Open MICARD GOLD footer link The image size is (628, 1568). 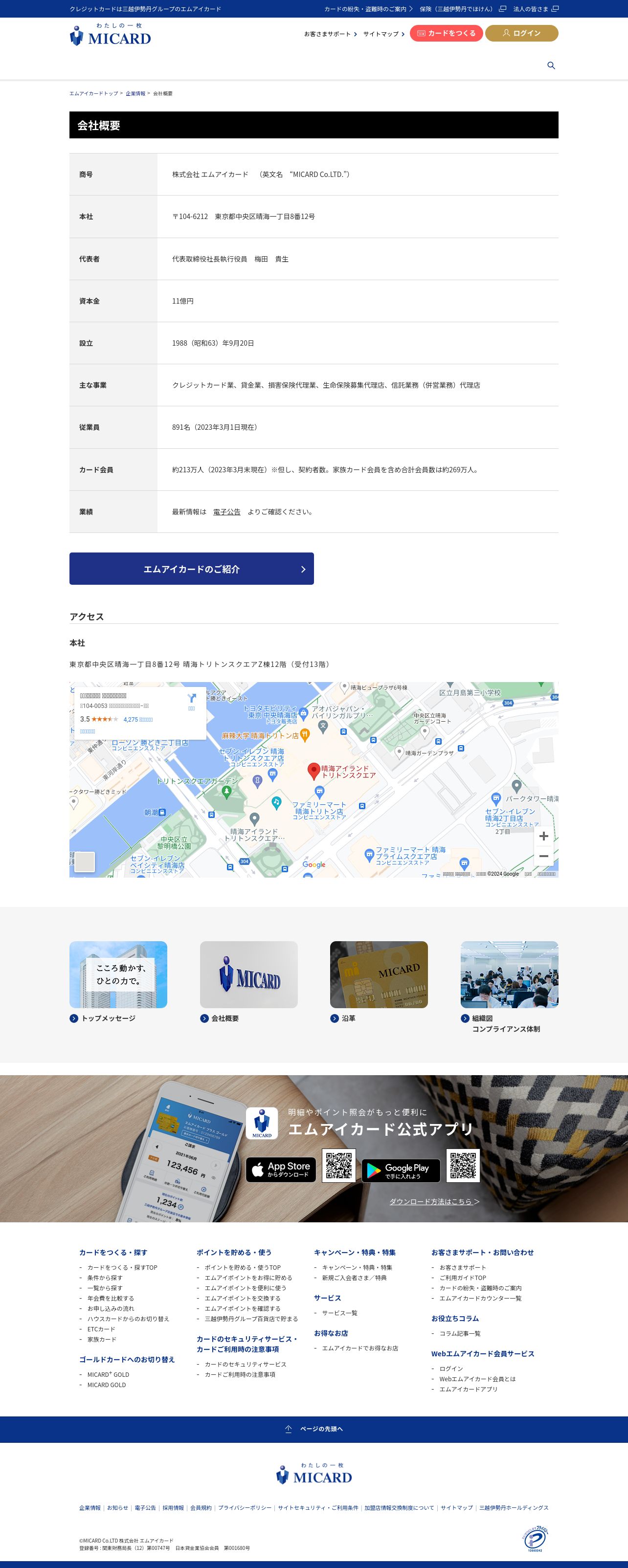pos(106,1385)
